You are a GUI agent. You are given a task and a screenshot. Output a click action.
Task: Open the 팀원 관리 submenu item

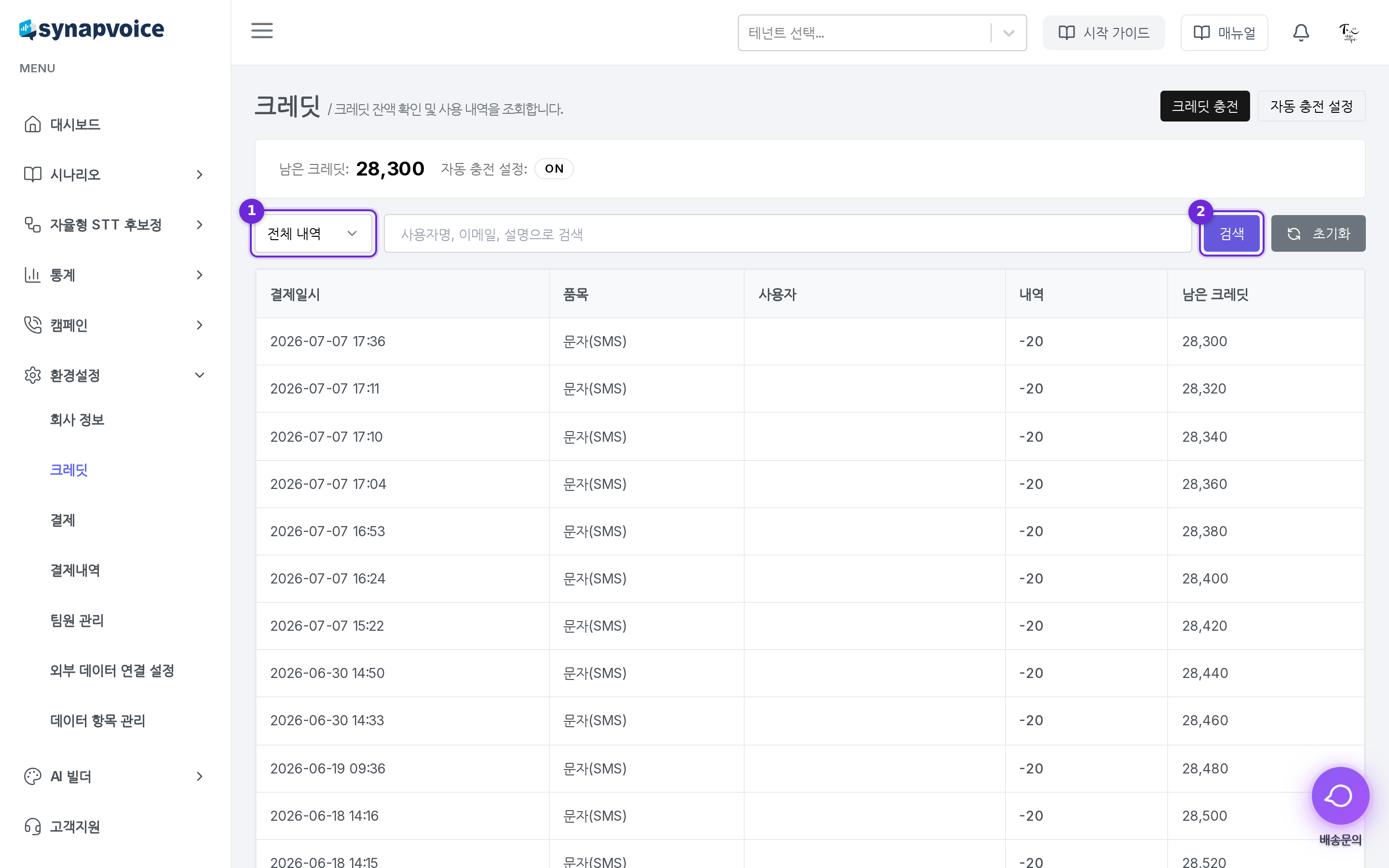click(77, 620)
